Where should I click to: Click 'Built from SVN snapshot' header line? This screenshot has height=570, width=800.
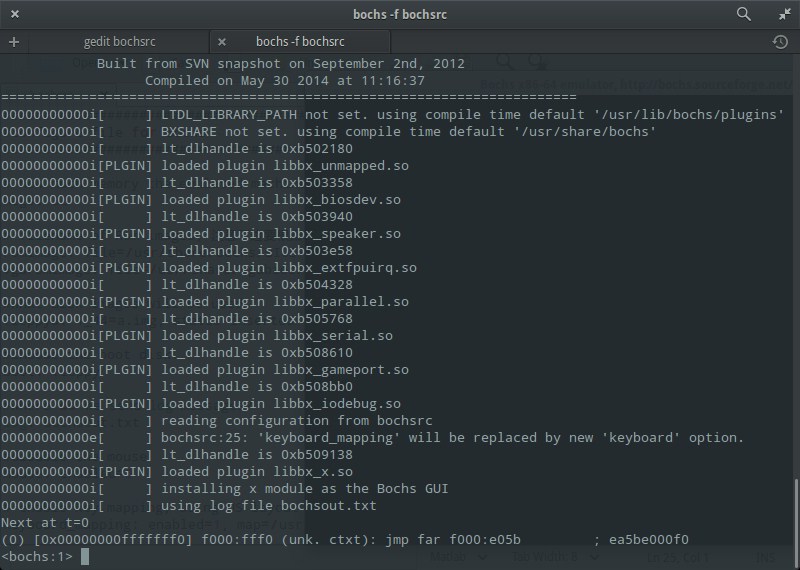coord(281,64)
